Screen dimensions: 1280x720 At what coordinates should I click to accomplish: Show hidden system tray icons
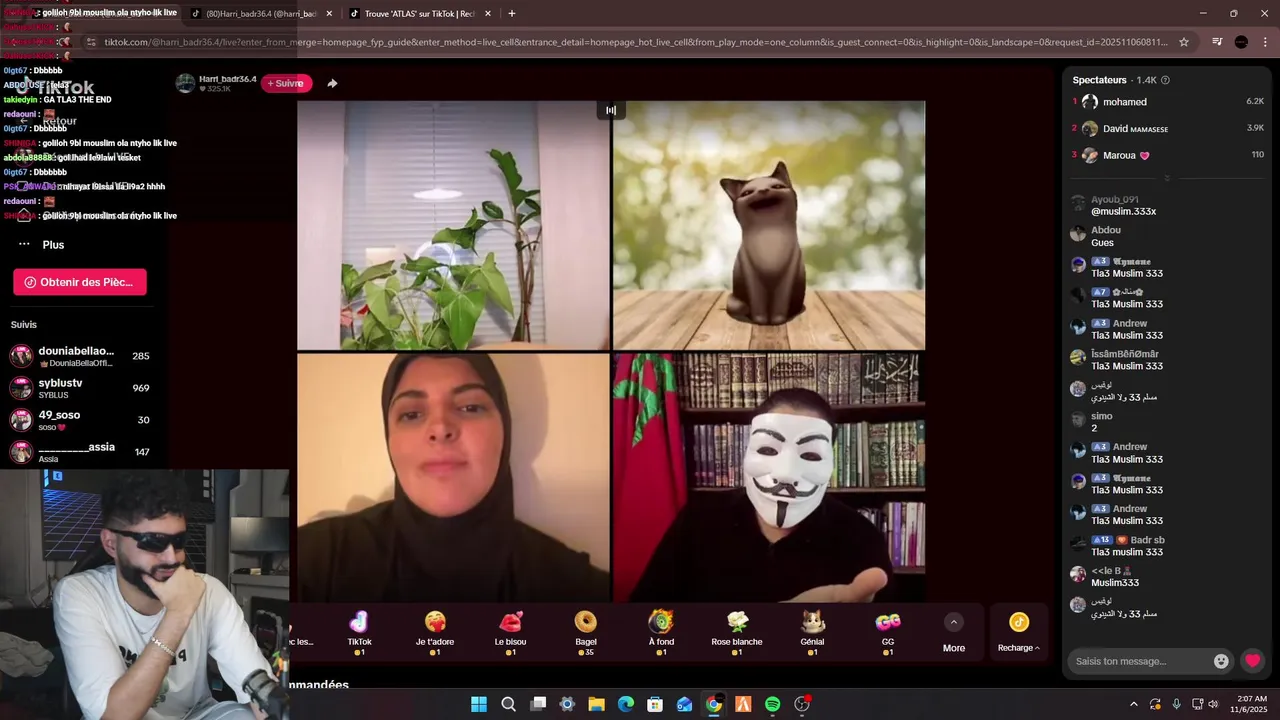pyautogui.click(x=1133, y=704)
